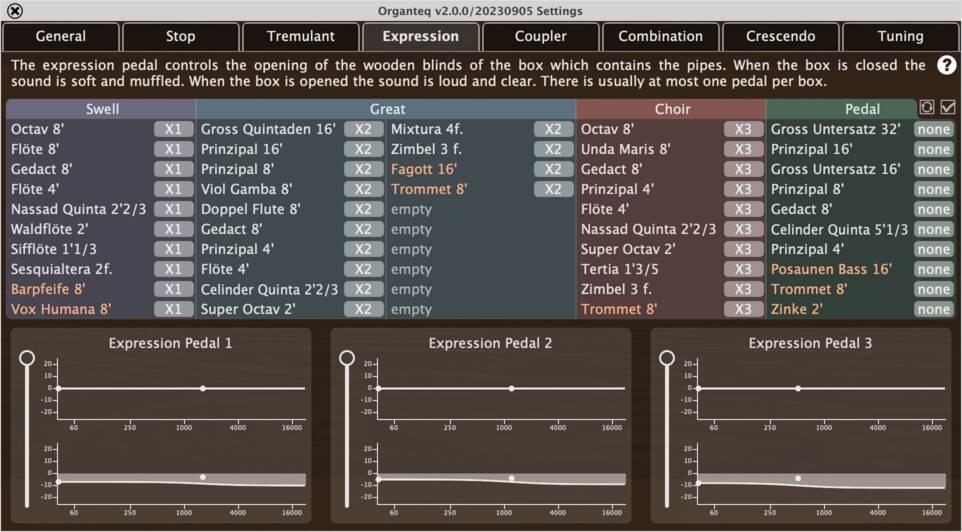Click the Gross Untersatz 16' stop name

click(836, 169)
